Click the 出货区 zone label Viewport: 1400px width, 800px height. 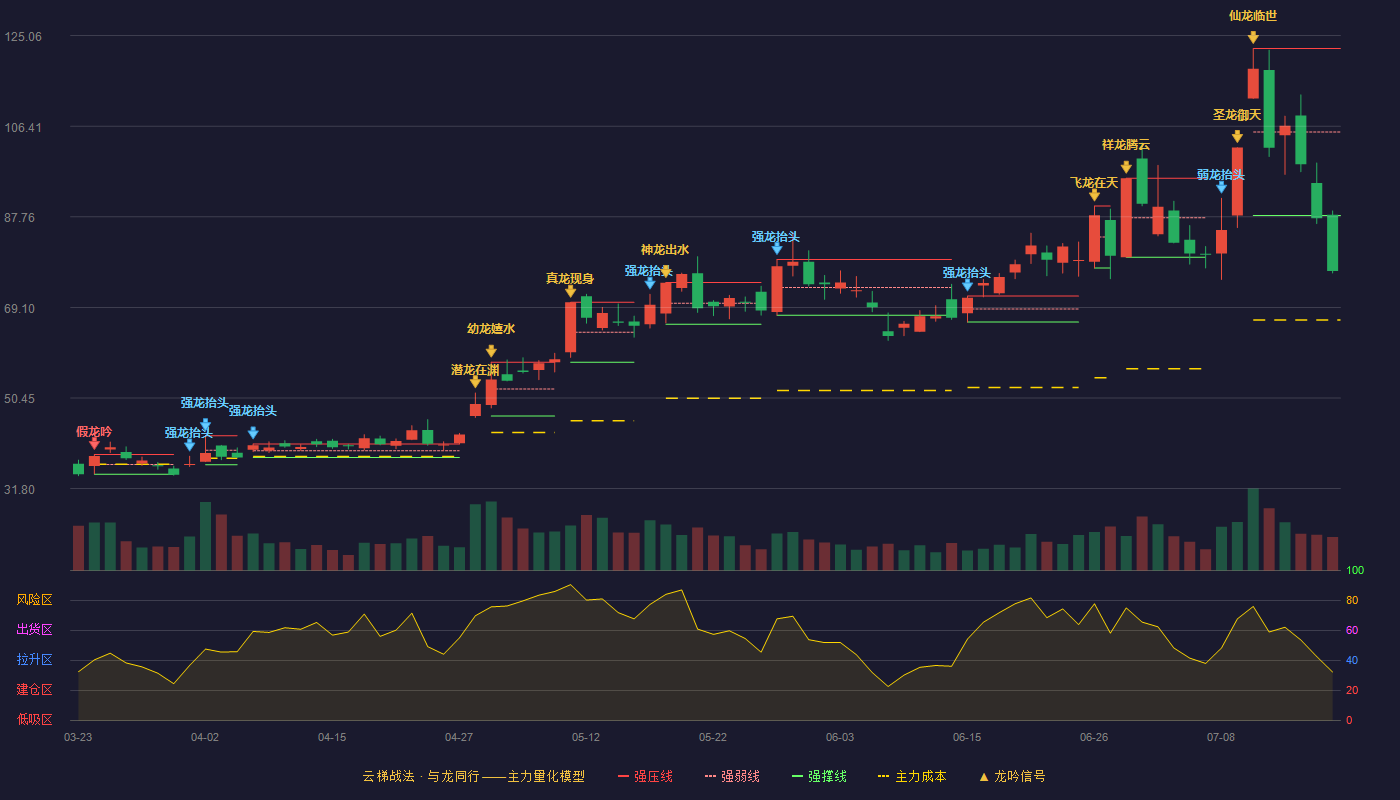pyautogui.click(x=34, y=630)
